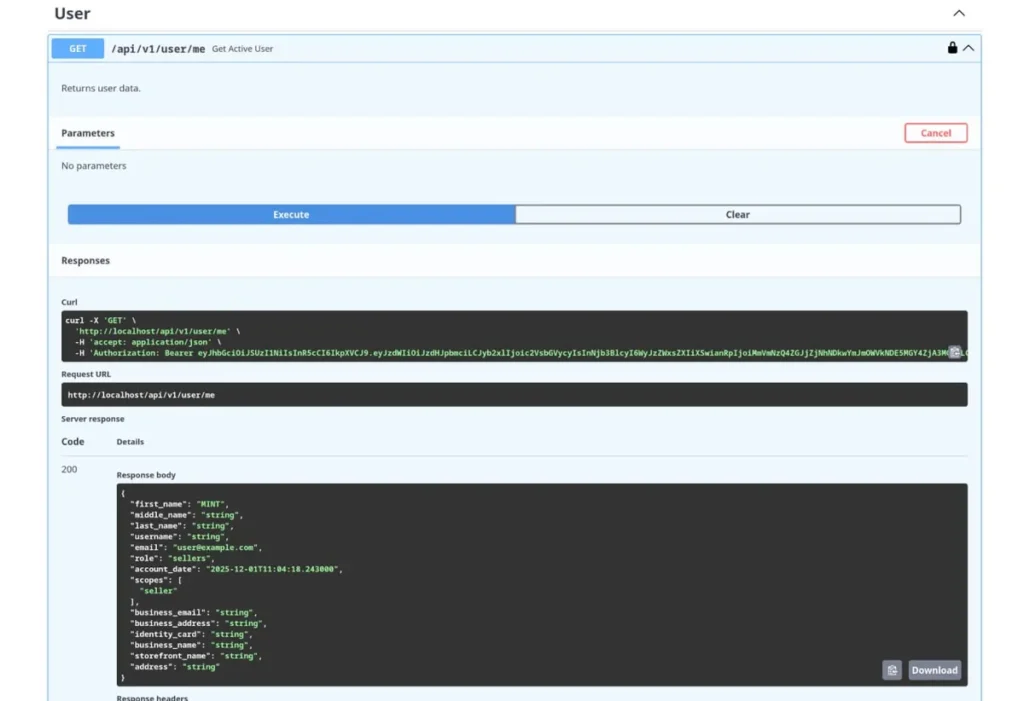Screen dimensions: 1024x701
Task: Select the Parameters tab
Action: point(88,133)
